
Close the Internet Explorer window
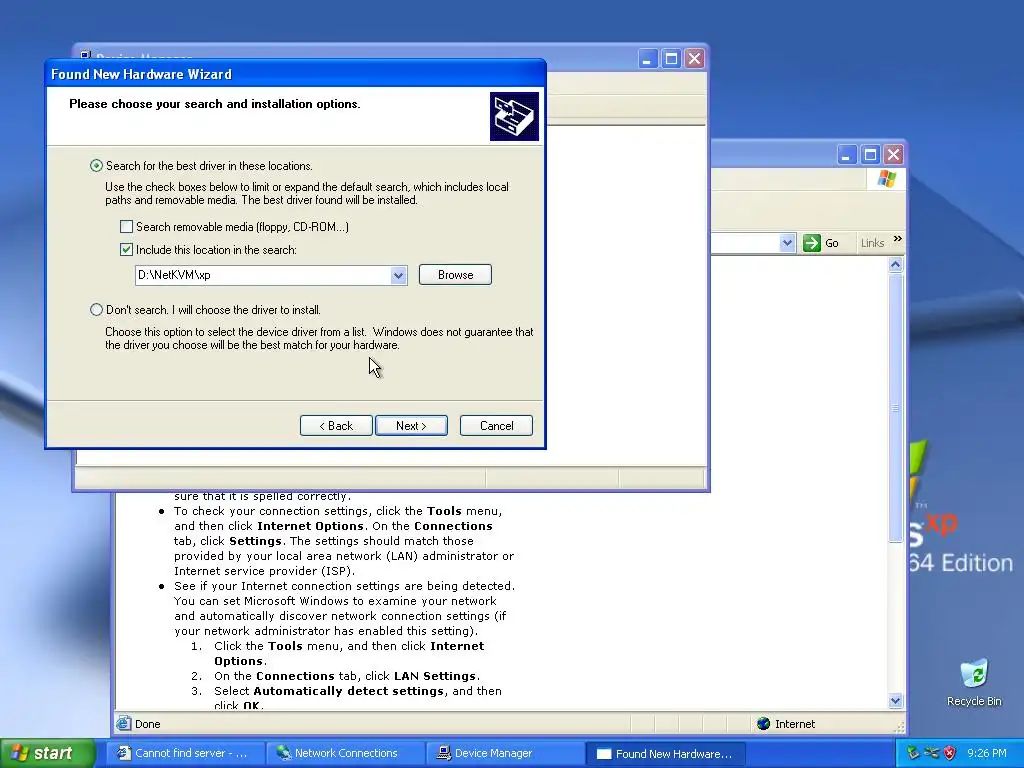coord(893,155)
